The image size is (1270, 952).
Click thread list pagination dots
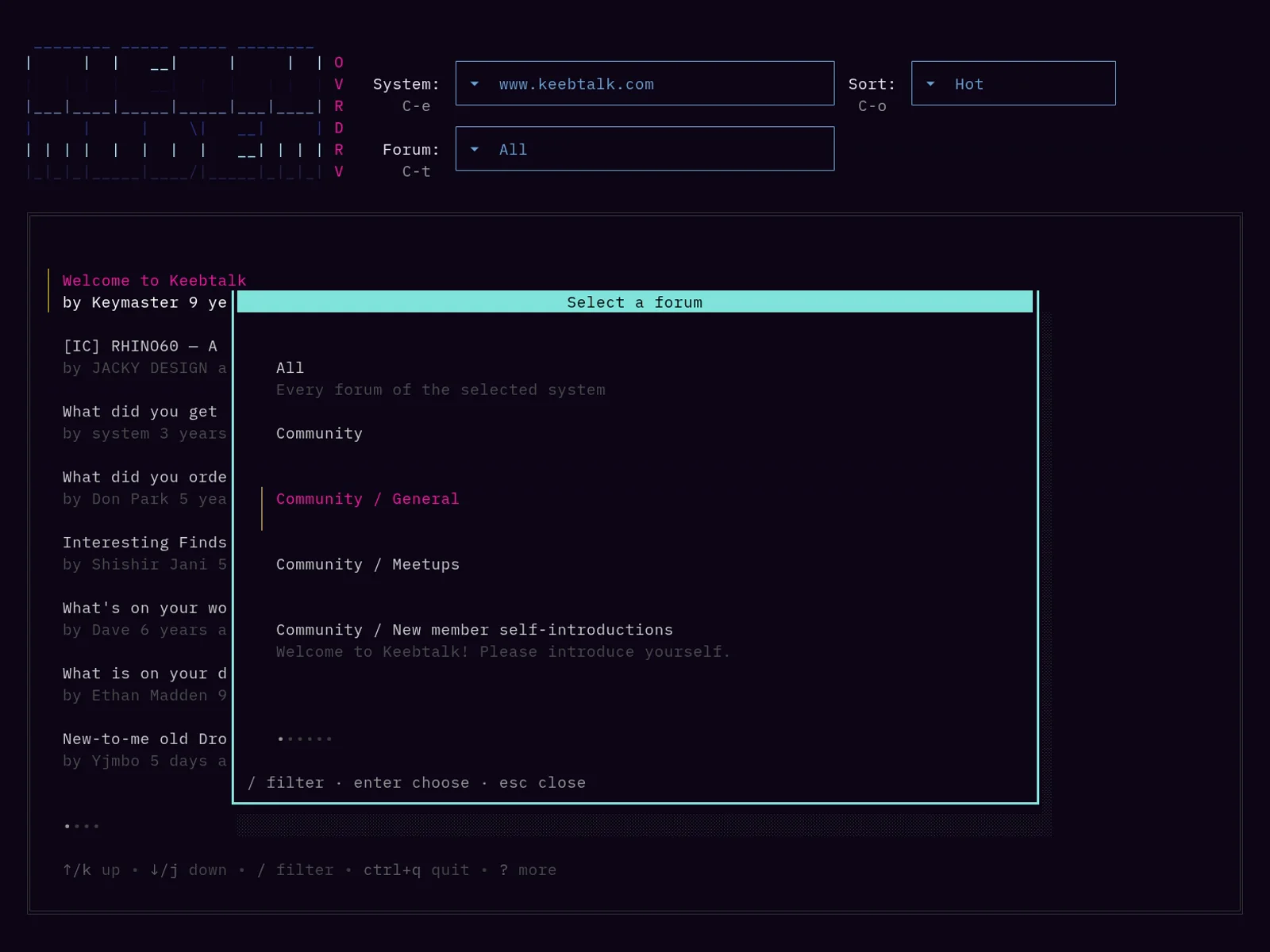pyautogui.click(x=82, y=827)
